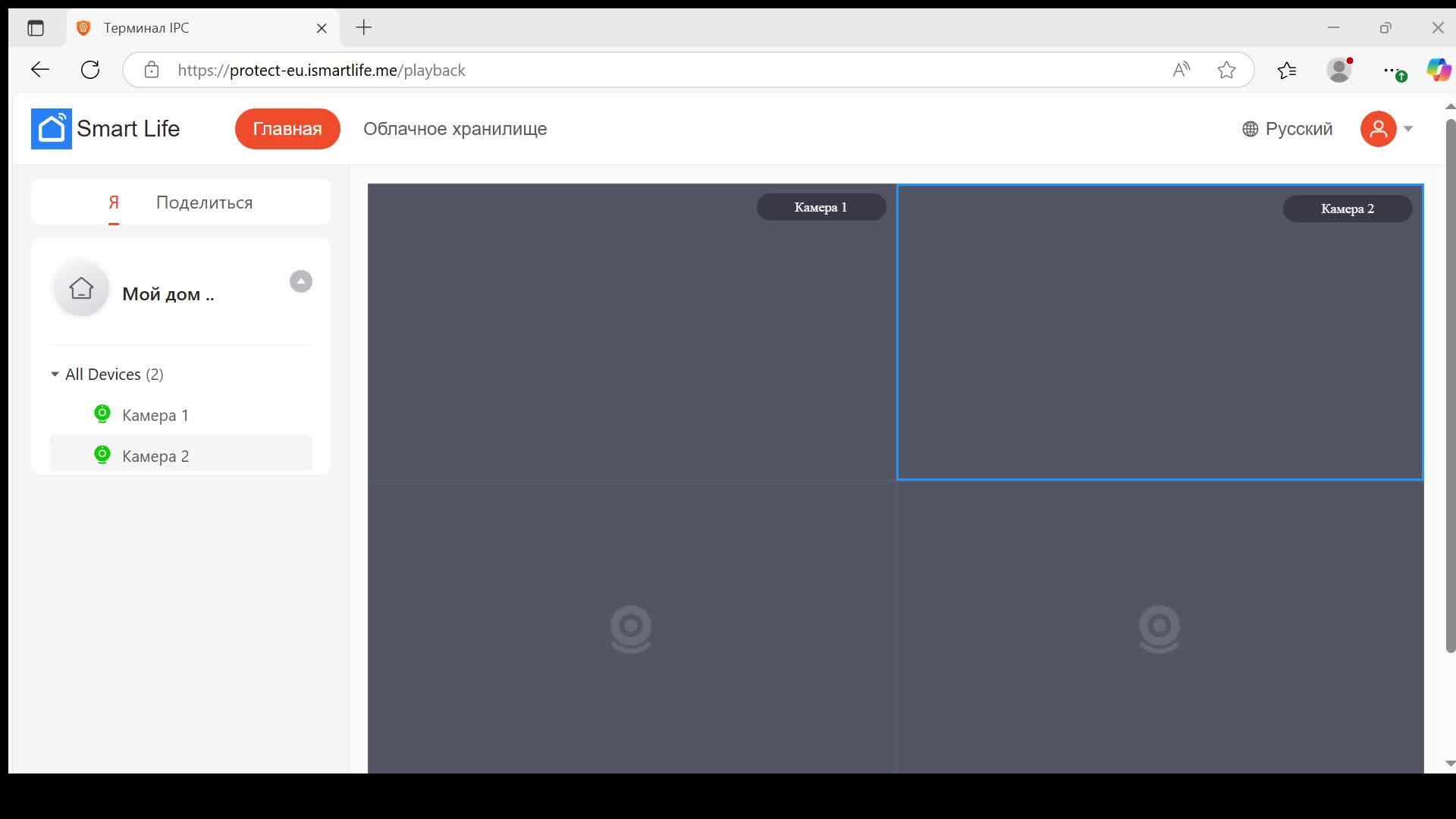Switch to the Я tab

[114, 202]
